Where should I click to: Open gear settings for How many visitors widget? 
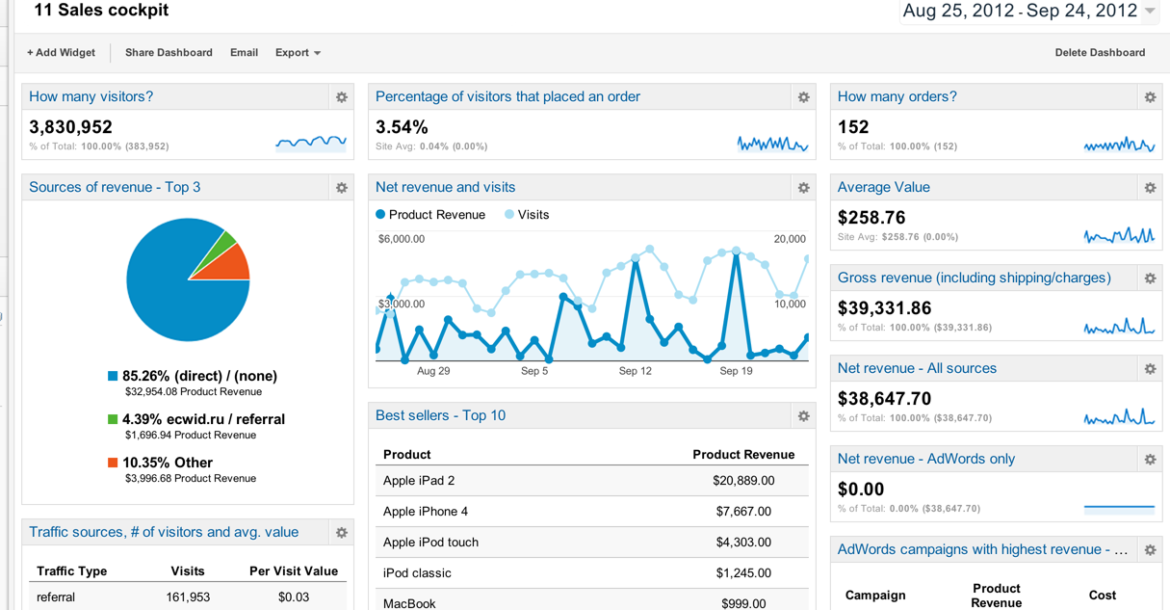click(342, 97)
